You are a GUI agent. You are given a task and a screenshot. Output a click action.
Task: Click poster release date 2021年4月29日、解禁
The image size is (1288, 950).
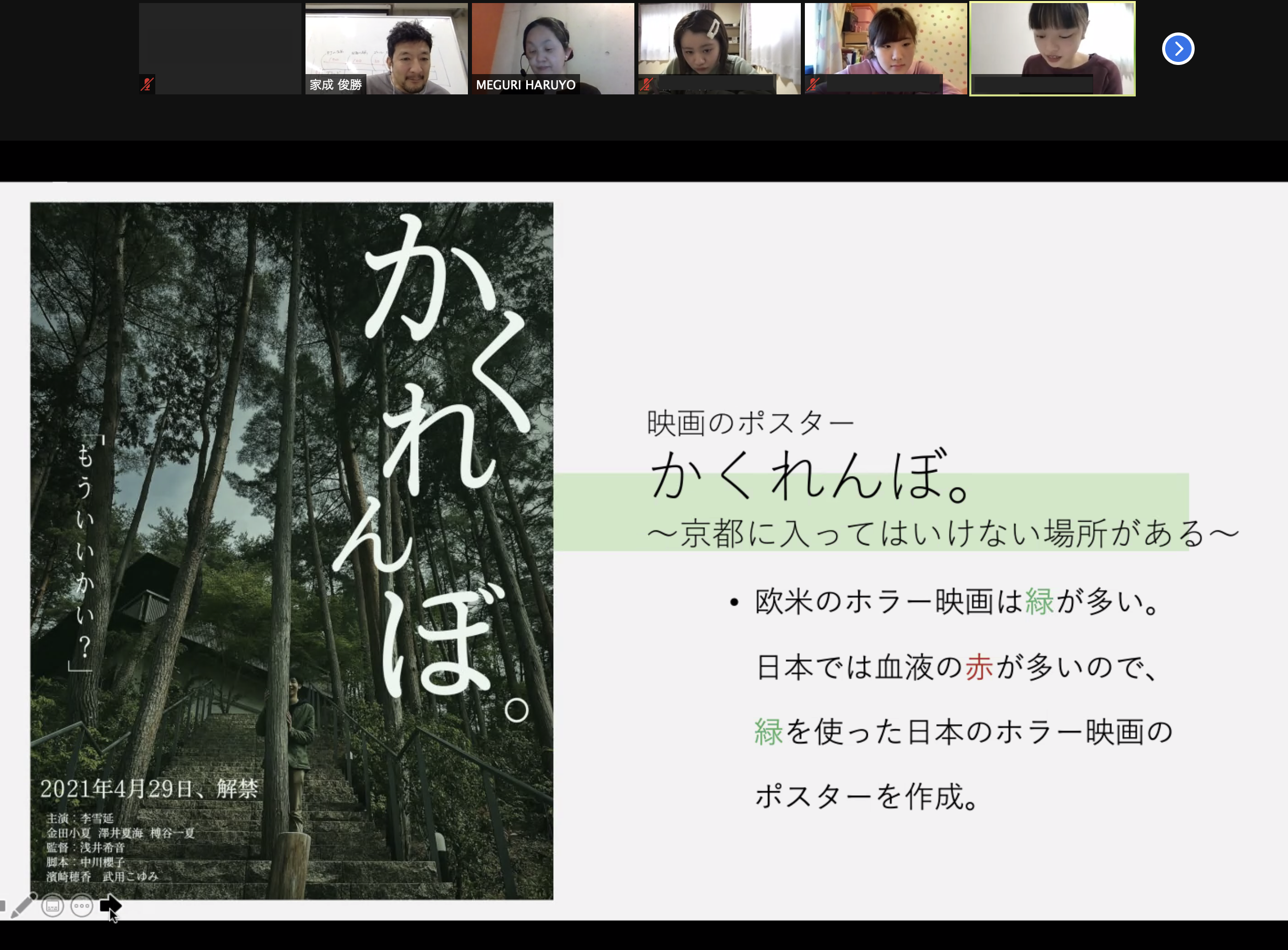tap(150, 789)
